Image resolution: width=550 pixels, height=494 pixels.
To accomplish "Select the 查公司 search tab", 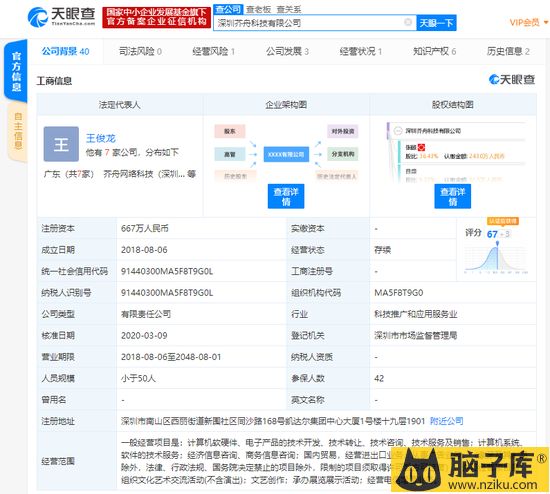I will point(228,9).
